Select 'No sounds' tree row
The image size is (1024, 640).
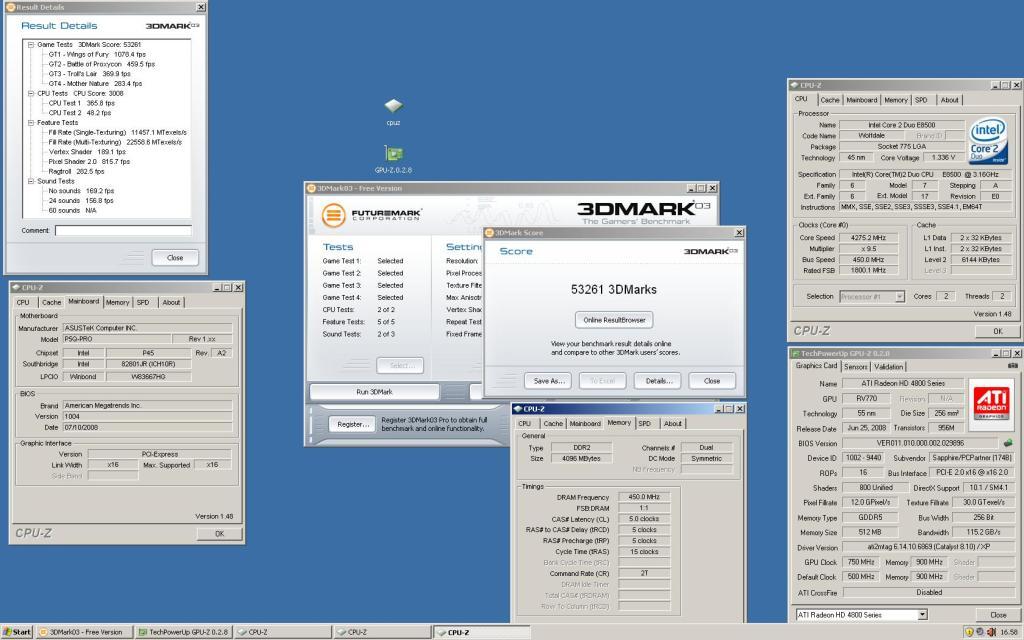point(81,191)
